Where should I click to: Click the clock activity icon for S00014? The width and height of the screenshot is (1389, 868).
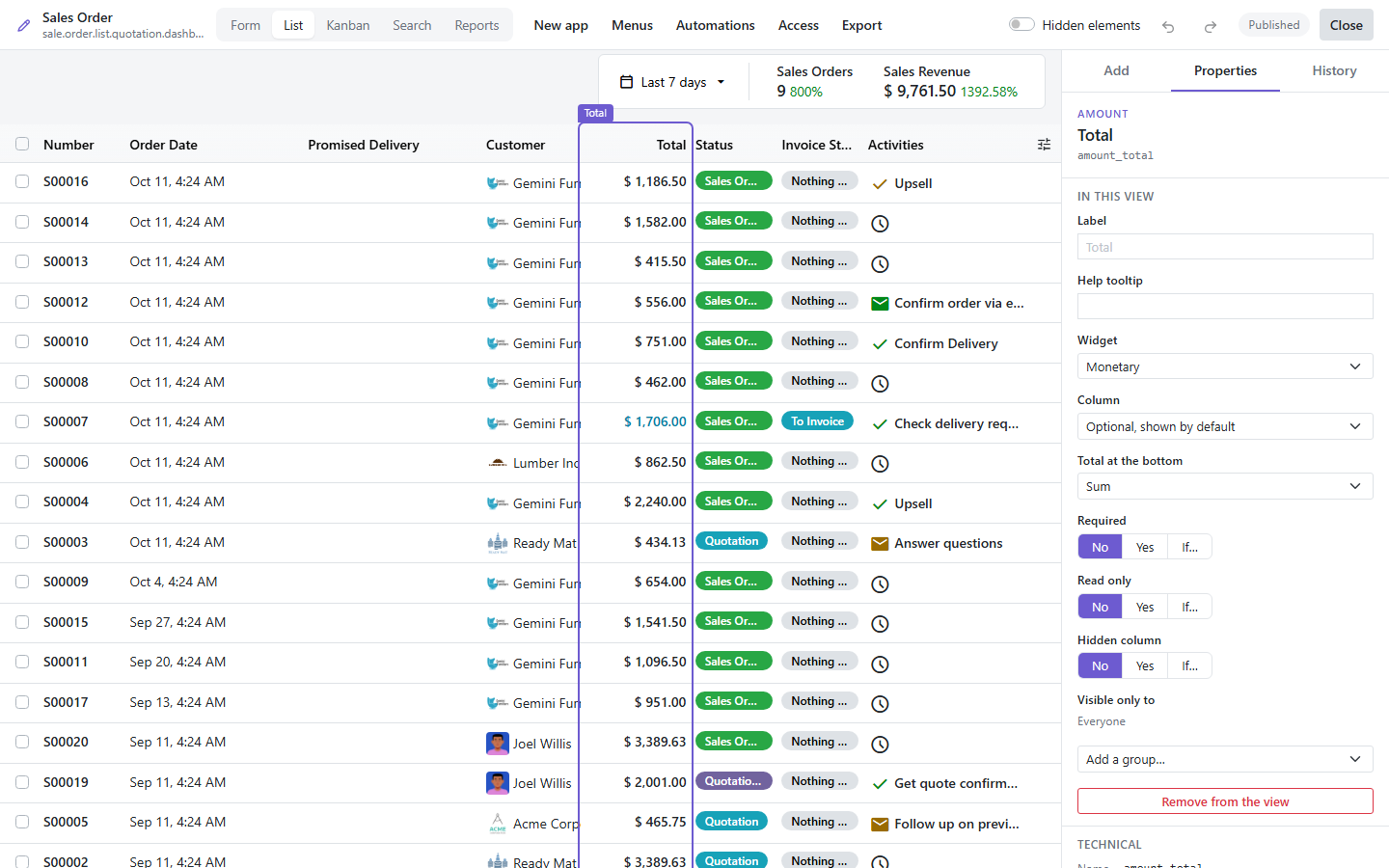click(880, 224)
